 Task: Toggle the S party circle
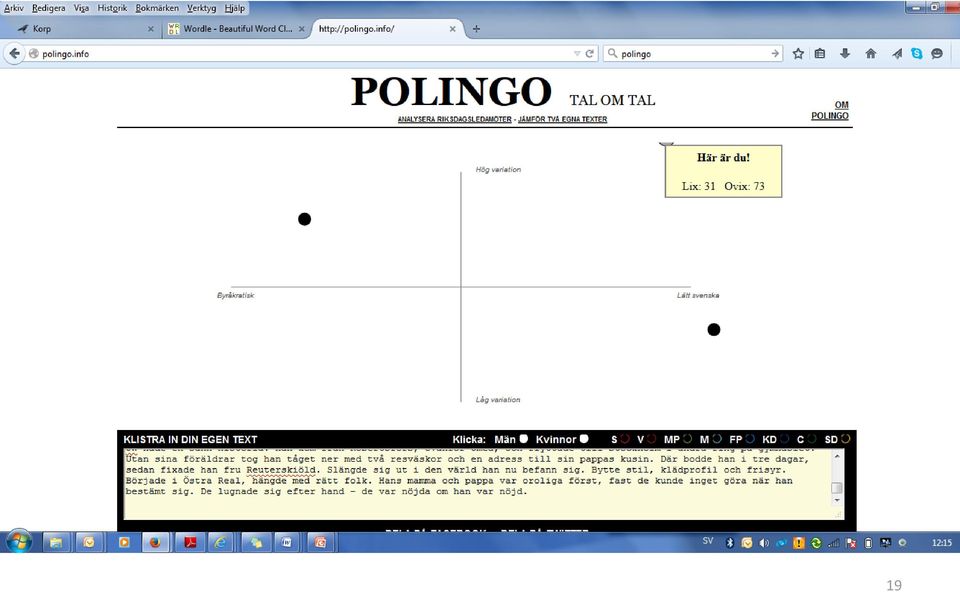pyautogui.click(x=624, y=439)
